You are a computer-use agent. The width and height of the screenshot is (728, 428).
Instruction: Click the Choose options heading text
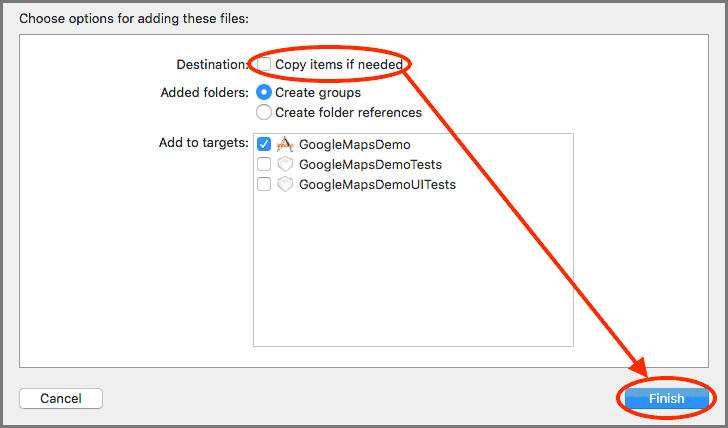click(134, 19)
